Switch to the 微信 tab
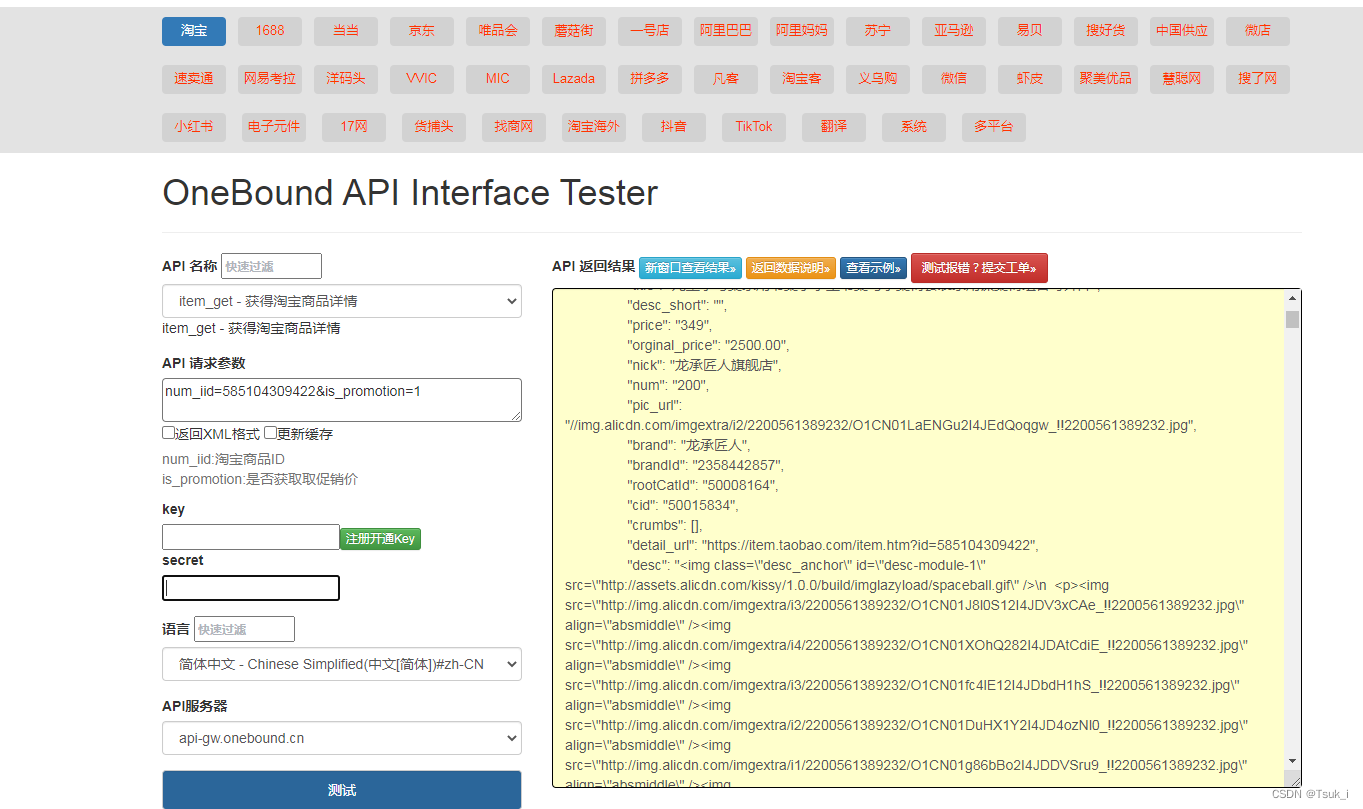The height and width of the screenshot is (809, 1363). (954, 79)
